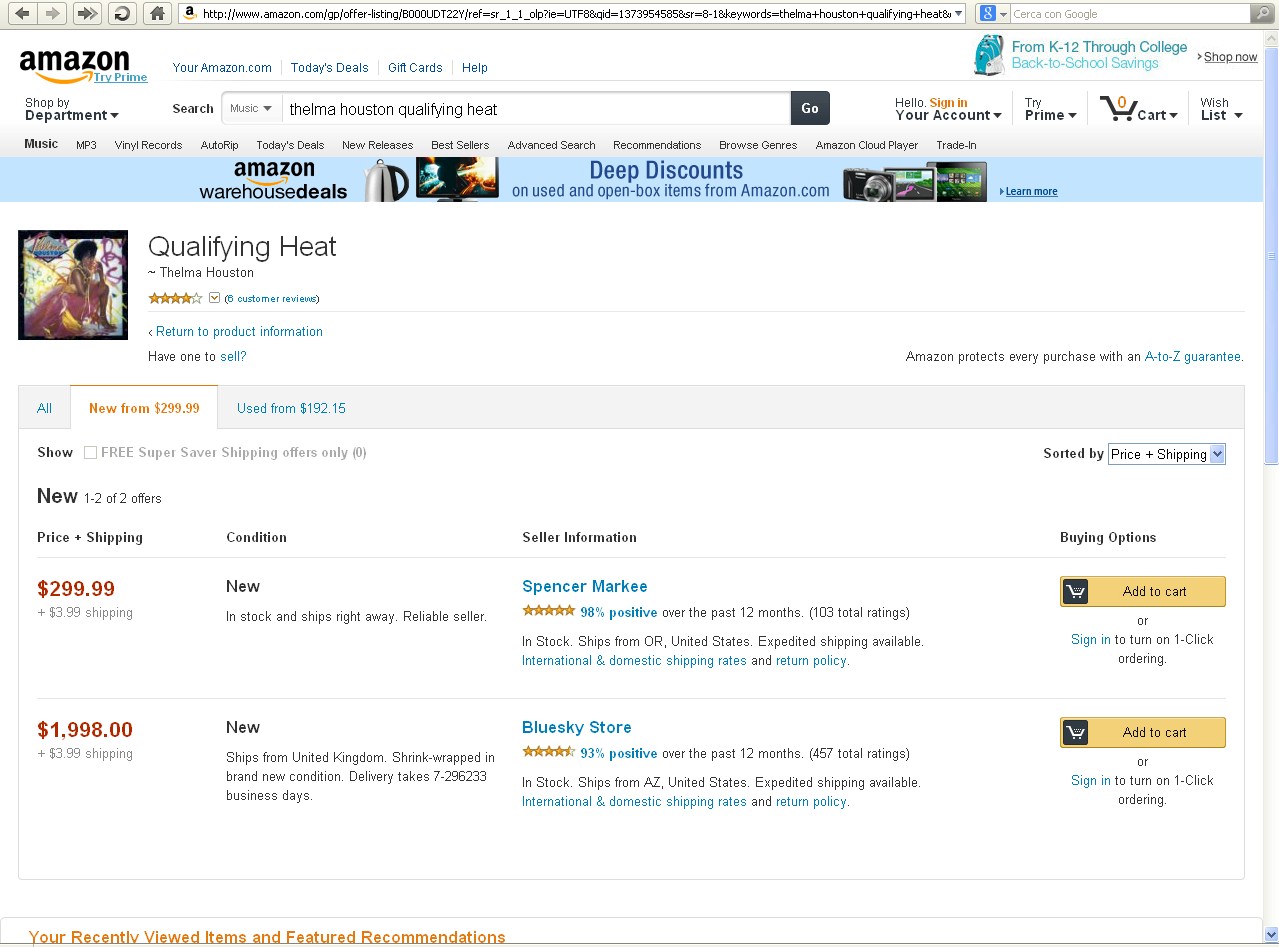1279x947 pixels.
Task: Expand the Shop by Department menu
Action: pos(72,109)
